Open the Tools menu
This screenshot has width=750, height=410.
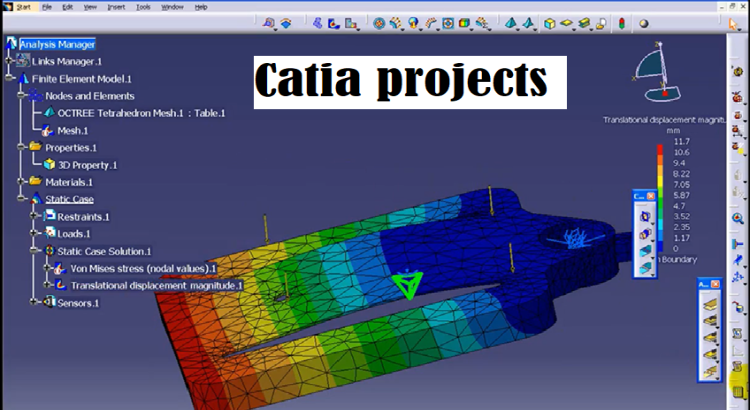click(x=143, y=7)
